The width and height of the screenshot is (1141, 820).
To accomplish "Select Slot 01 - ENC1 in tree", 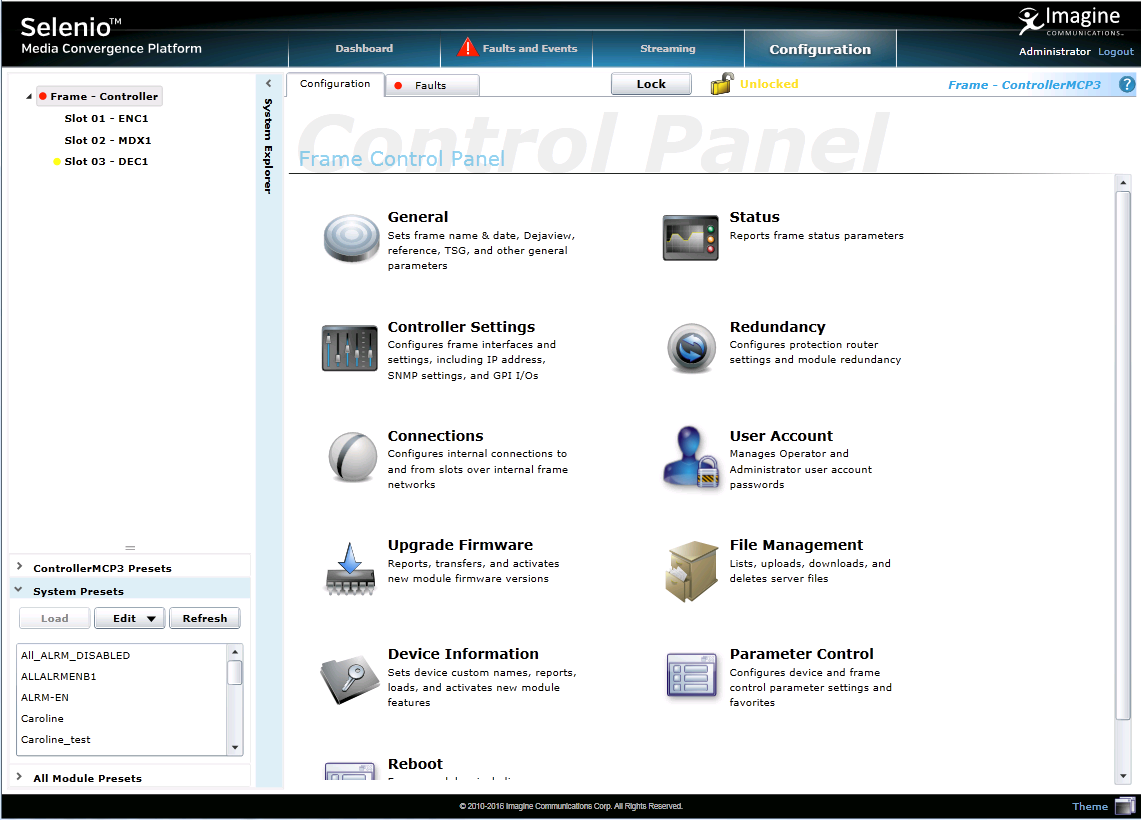I will click(x=106, y=119).
